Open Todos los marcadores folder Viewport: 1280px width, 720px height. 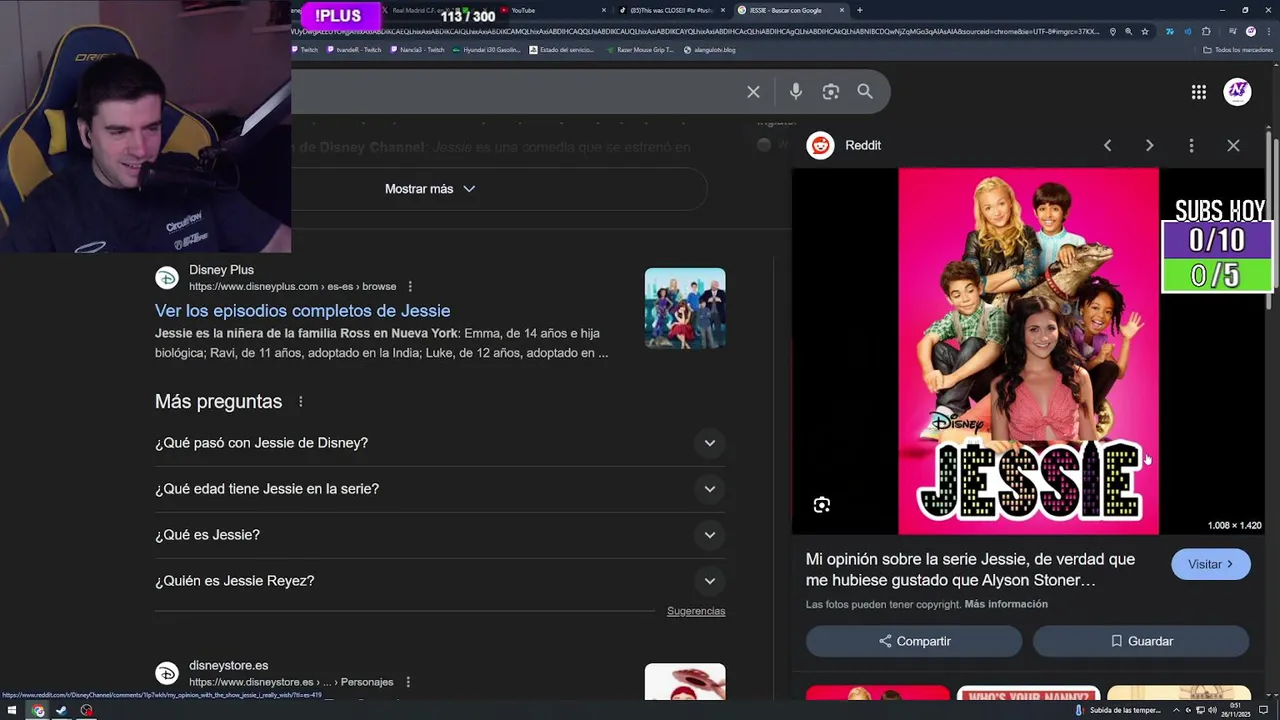pyautogui.click(x=1238, y=50)
